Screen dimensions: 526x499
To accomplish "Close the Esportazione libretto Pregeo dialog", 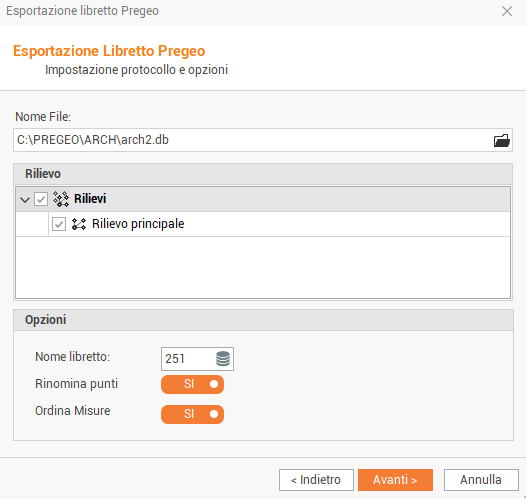I will point(507,11).
